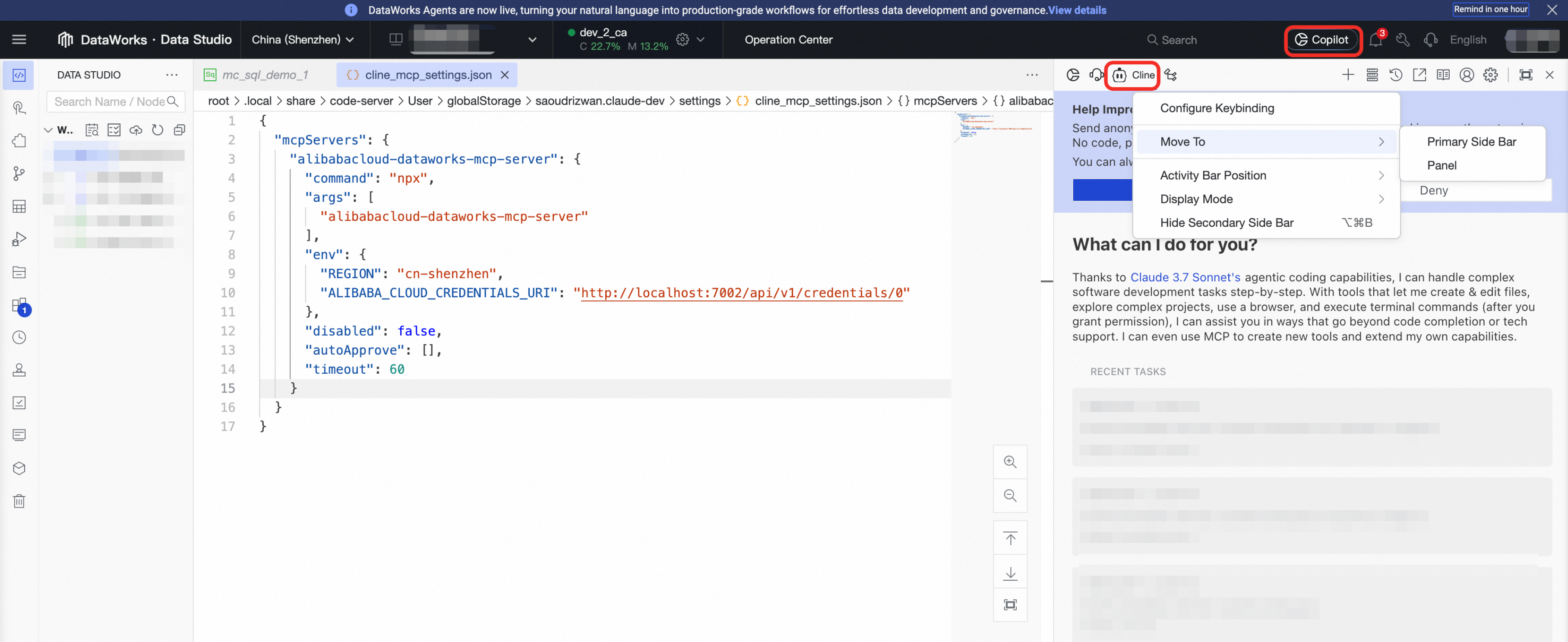Viewport: 1568px width, 642px height.
Task: Click the history icon in Cline toolbar
Action: (x=1395, y=75)
